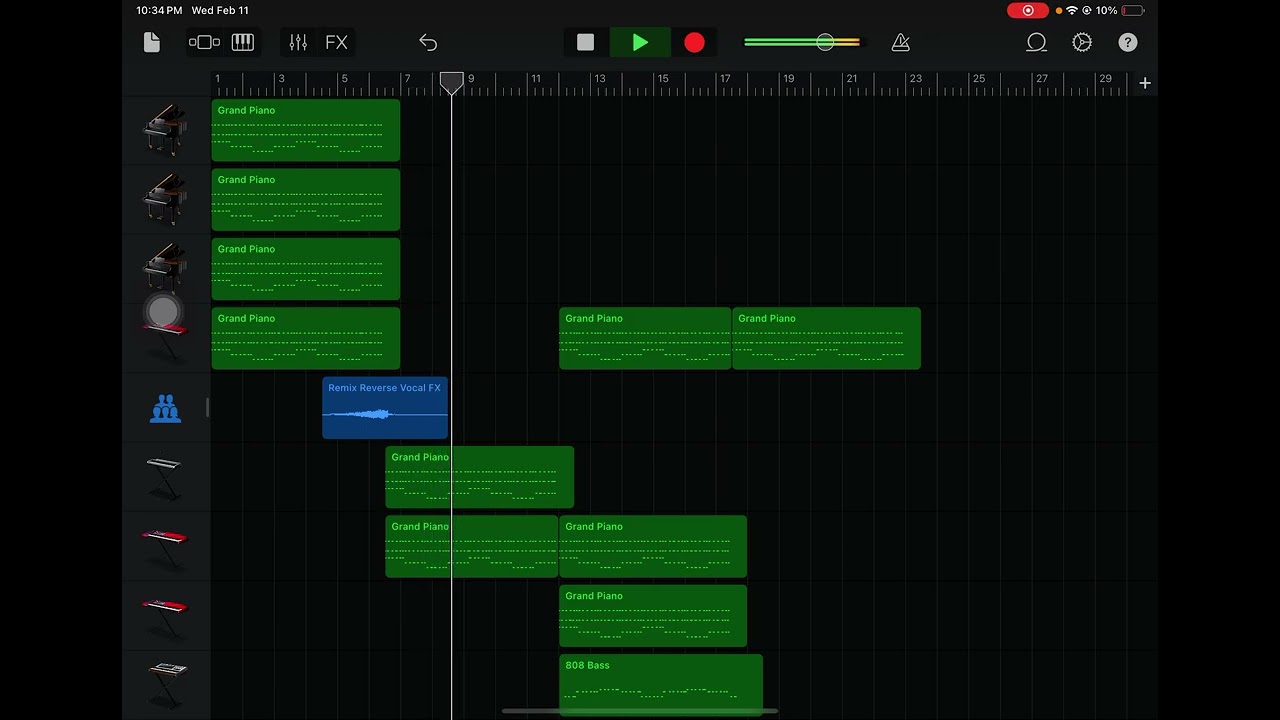Select Grand Piano region starting at bar 17
Viewport: 1280px width, 720px height.
(x=826, y=338)
